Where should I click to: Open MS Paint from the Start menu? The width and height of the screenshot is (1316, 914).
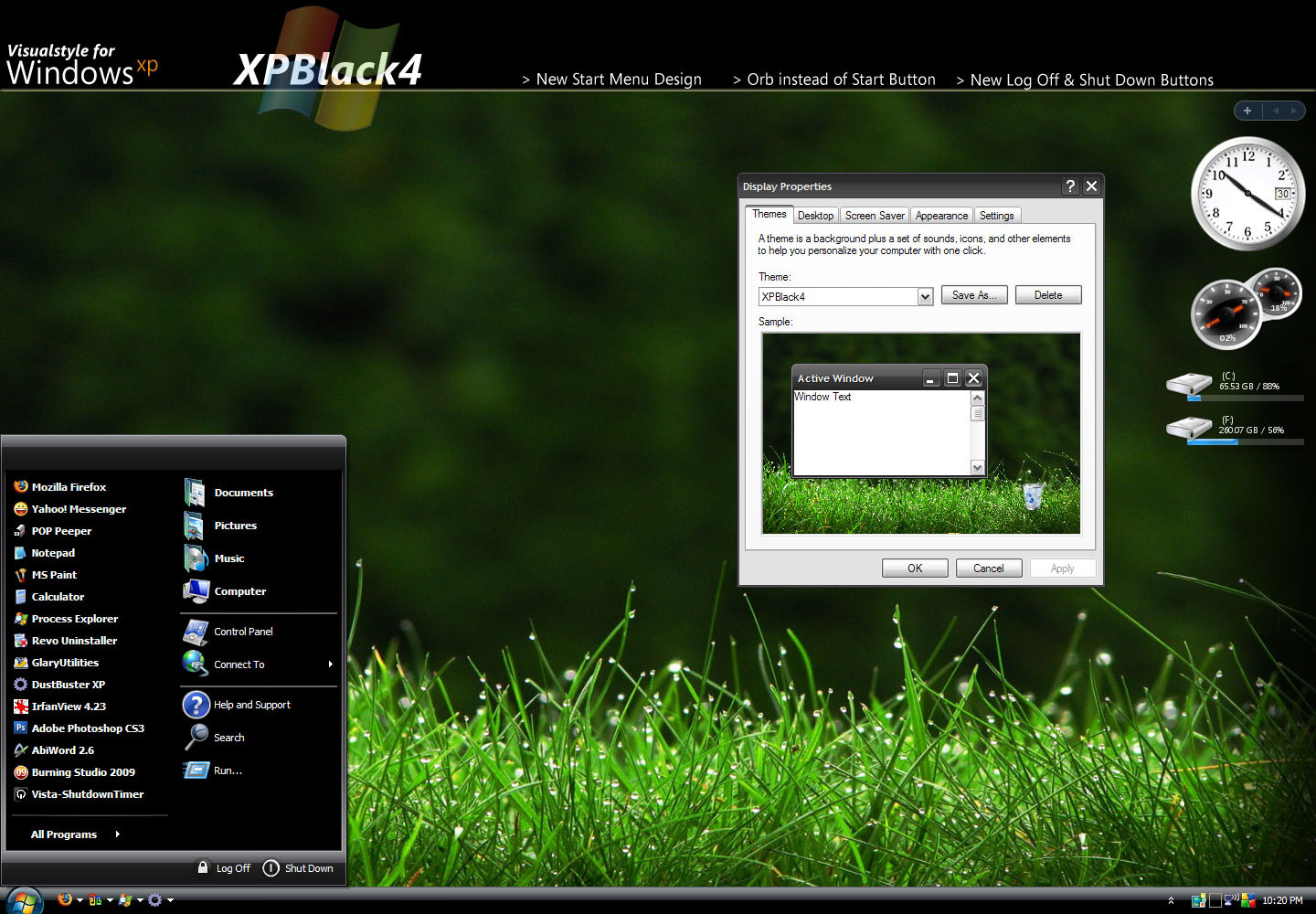(46, 575)
